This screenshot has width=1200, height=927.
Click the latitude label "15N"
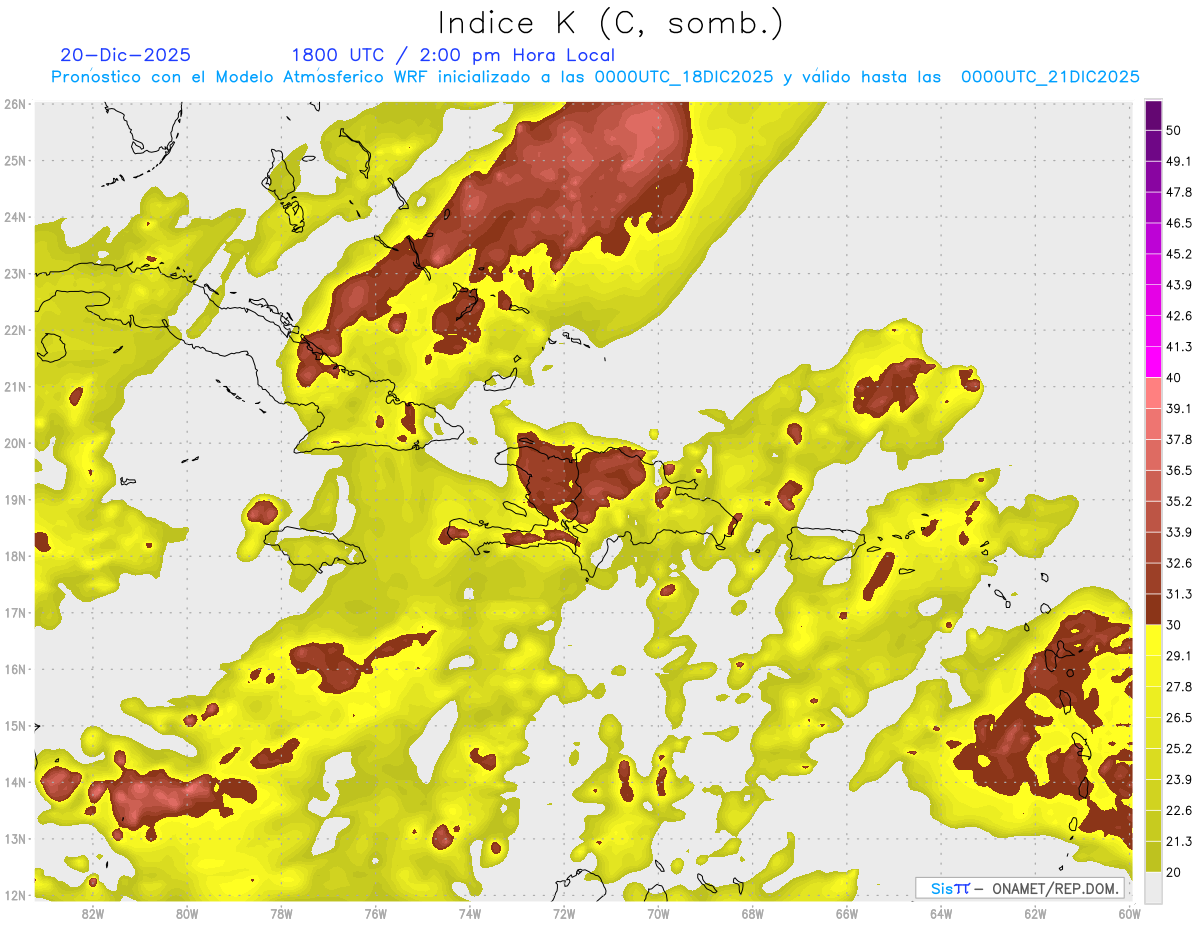pos(15,726)
